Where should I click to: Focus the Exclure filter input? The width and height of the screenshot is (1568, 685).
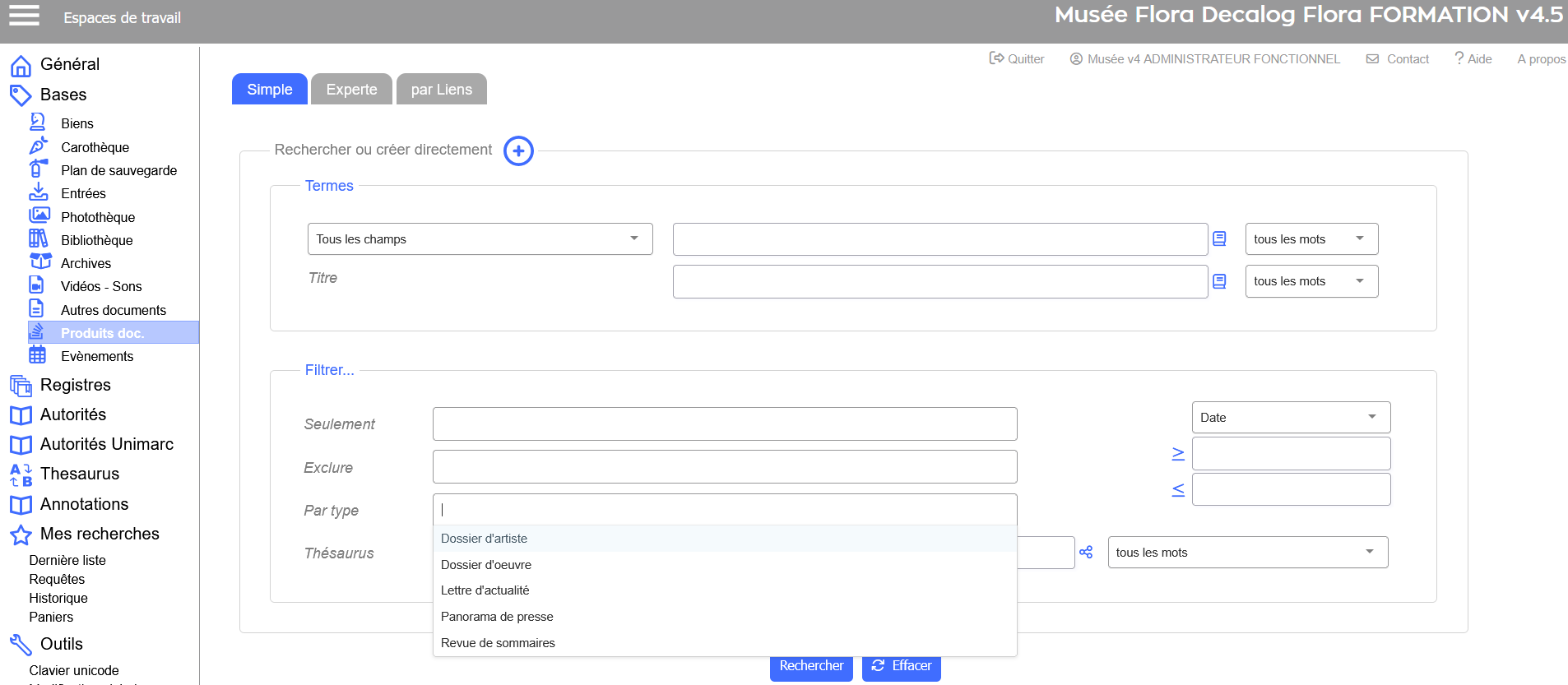point(725,467)
